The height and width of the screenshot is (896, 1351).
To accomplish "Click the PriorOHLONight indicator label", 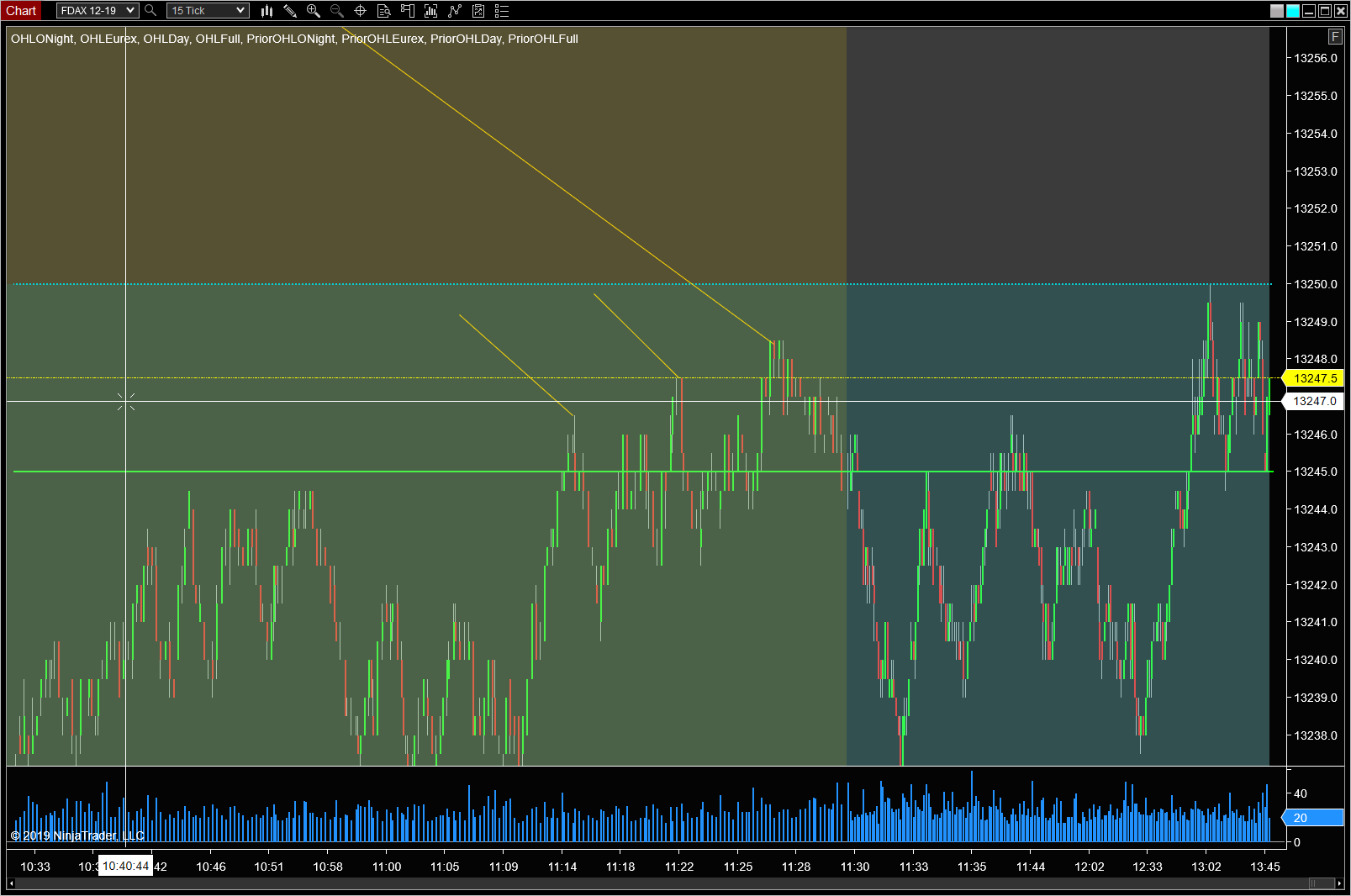I will [x=291, y=39].
